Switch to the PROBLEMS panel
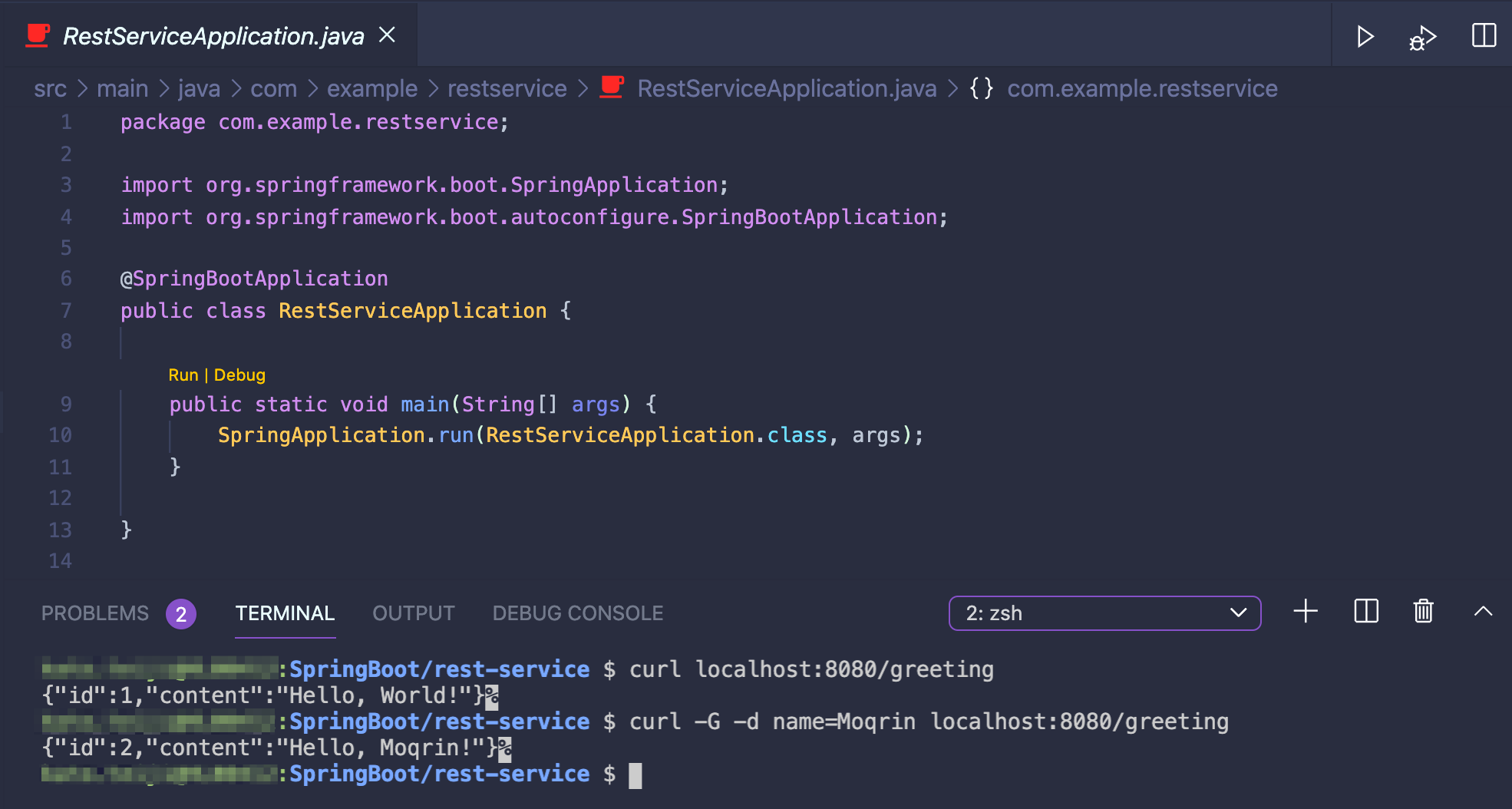 pos(94,613)
